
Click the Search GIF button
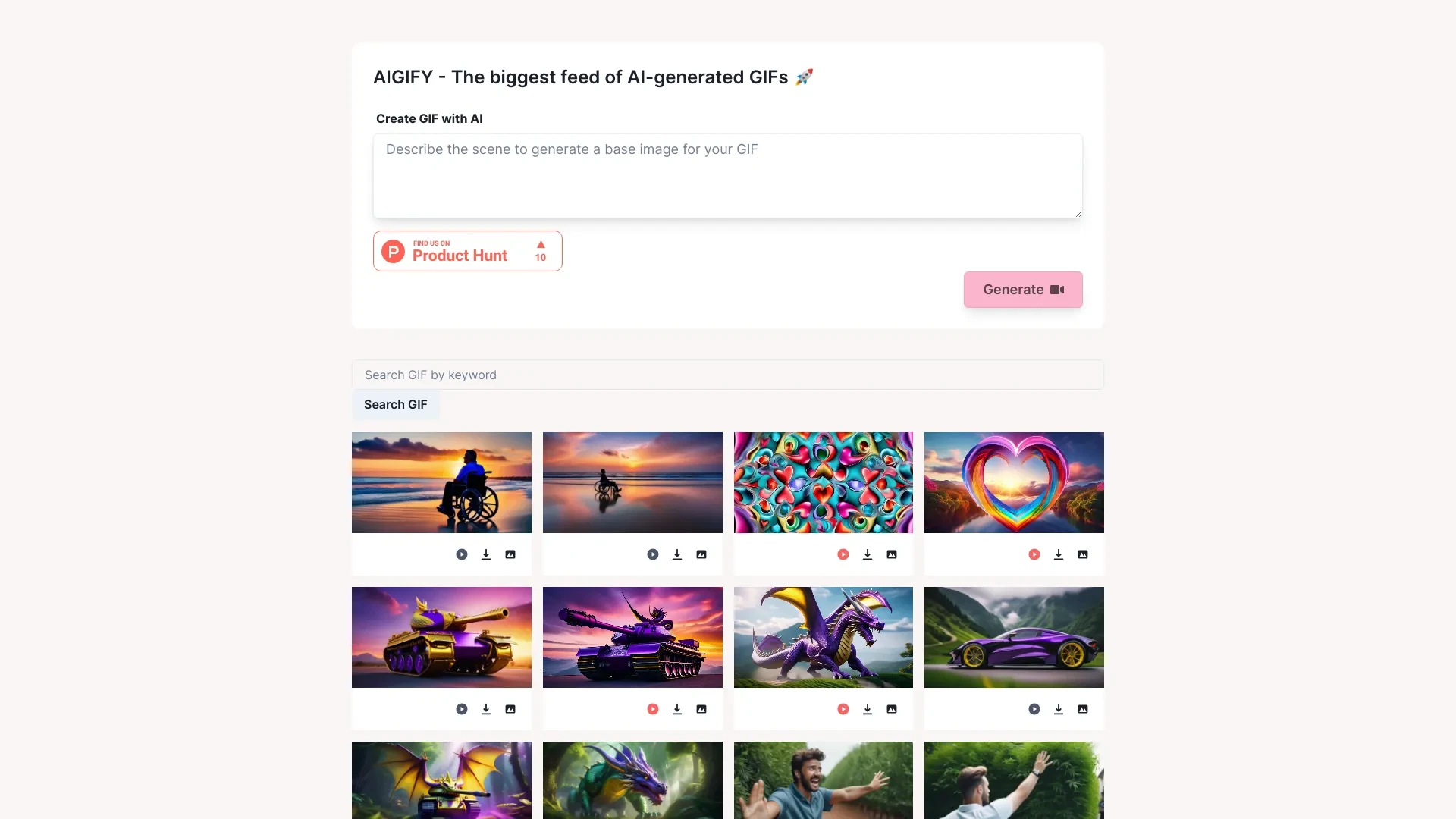coord(395,404)
